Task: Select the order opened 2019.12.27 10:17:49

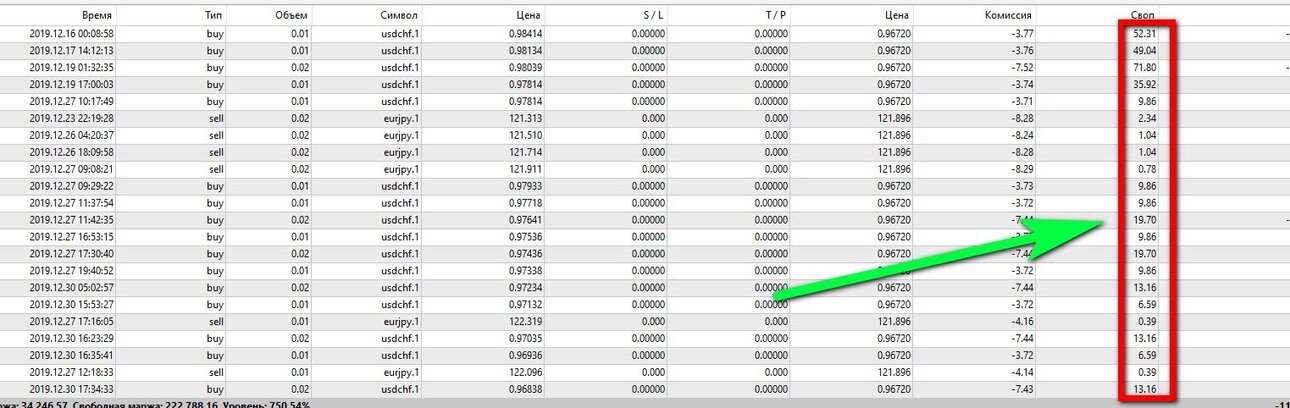Action: [645, 102]
